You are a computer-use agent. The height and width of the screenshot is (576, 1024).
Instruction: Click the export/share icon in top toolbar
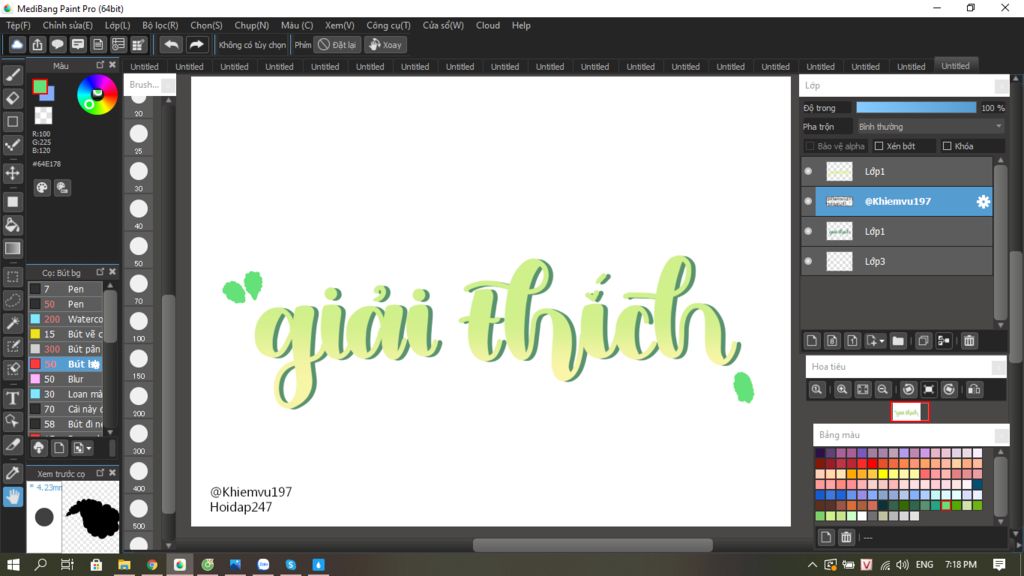point(37,44)
